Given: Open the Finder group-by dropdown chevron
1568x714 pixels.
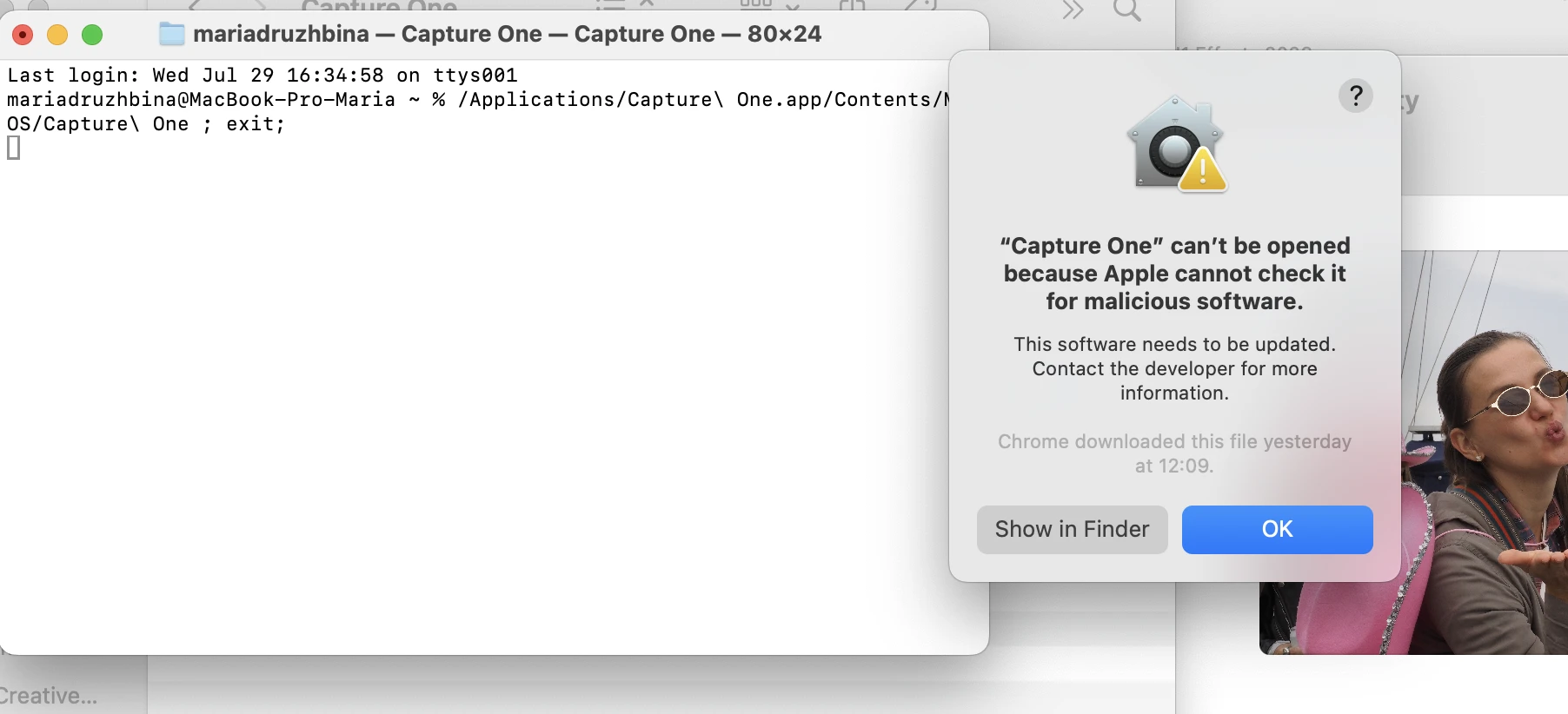Looking at the screenshot, I should pyautogui.click(x=792, y=5).
